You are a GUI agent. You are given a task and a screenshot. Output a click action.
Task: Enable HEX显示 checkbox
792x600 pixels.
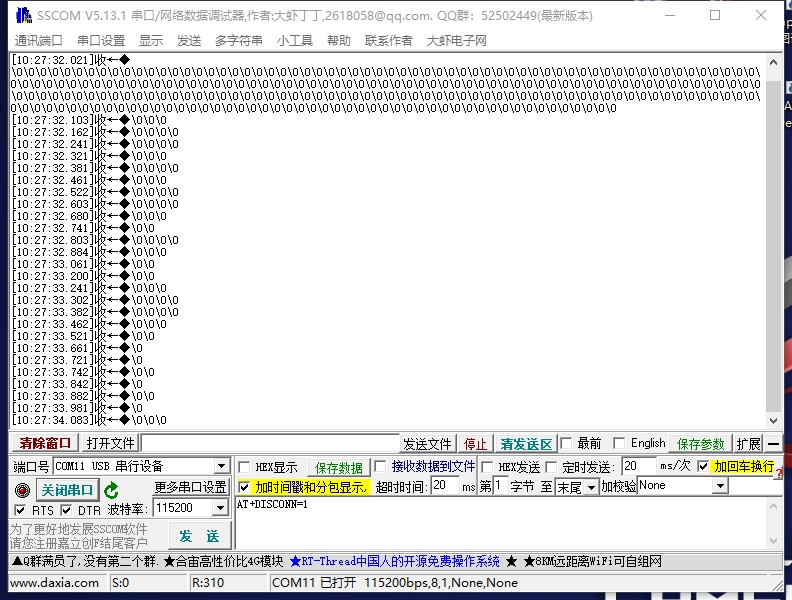pyautogui.click(x=245, y=467)
